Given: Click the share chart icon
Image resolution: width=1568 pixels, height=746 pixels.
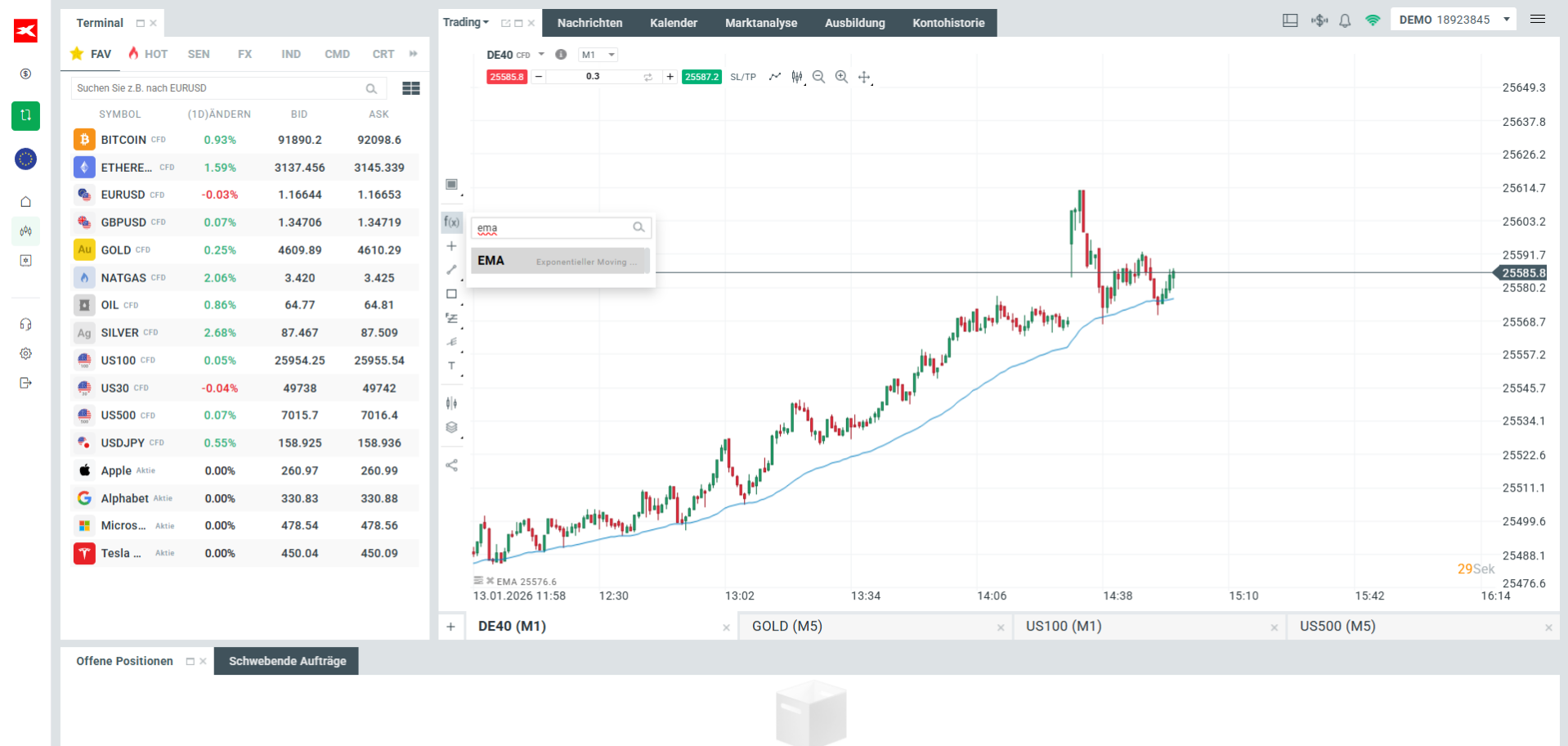Looking at the screenshot, I should 451,465.
